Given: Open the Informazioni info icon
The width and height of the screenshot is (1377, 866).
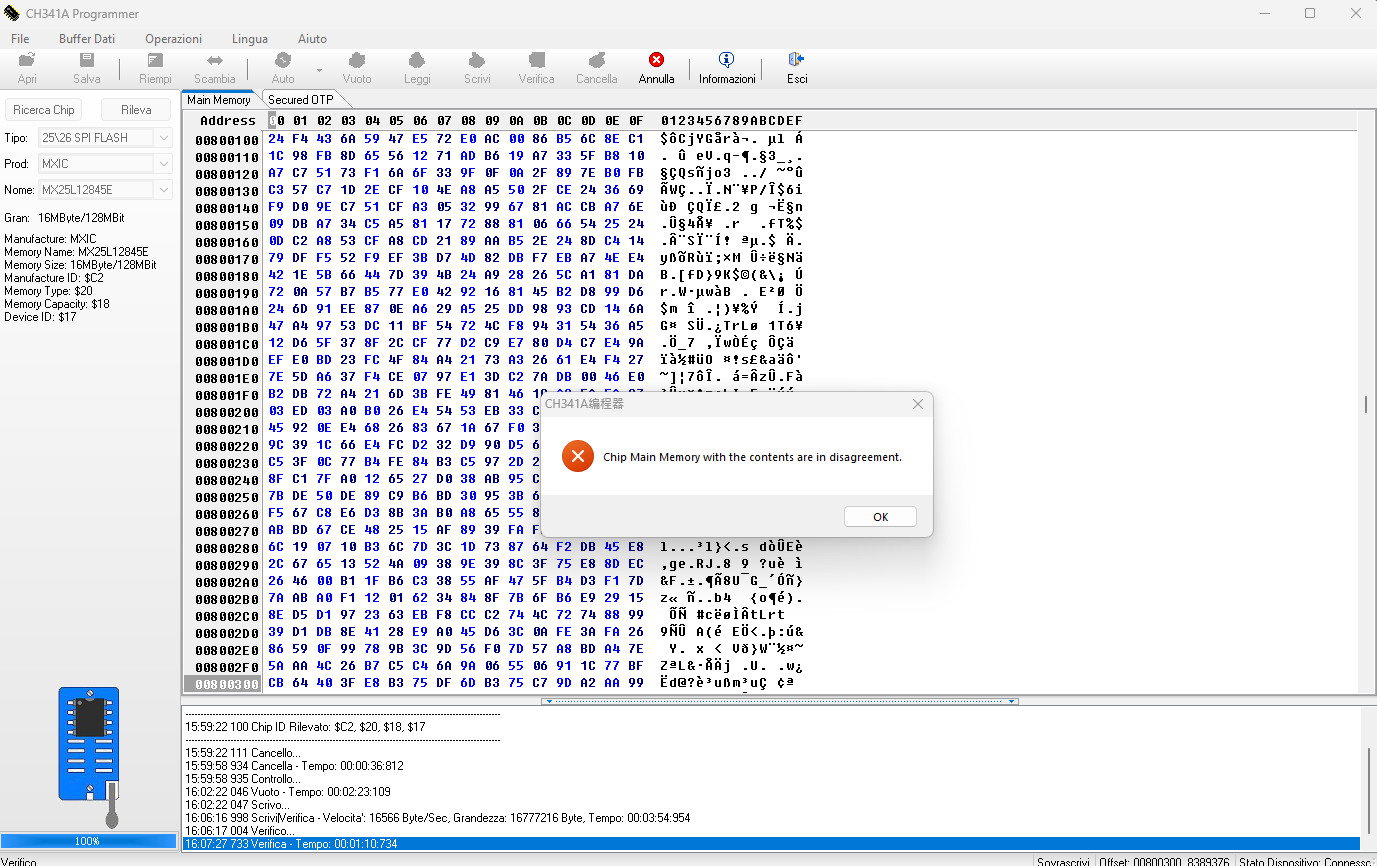Looking at the screenshot, I should [727, 68].
